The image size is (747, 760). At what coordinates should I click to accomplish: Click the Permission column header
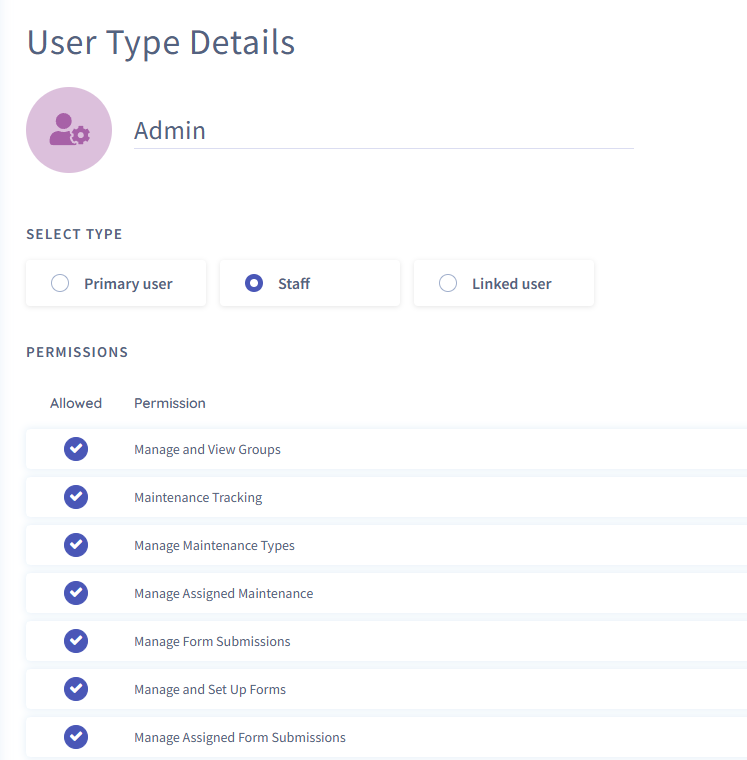170,403
